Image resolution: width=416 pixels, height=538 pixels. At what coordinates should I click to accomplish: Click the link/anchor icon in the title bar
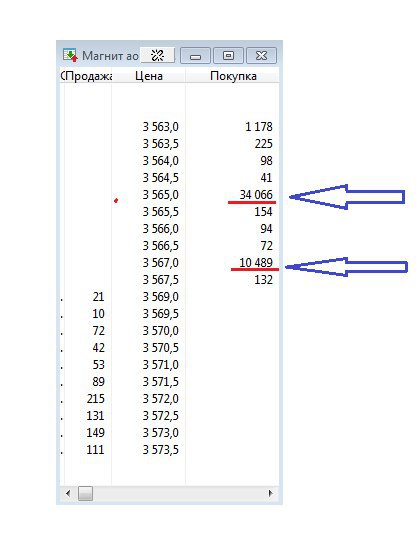[x=158, y=55]
